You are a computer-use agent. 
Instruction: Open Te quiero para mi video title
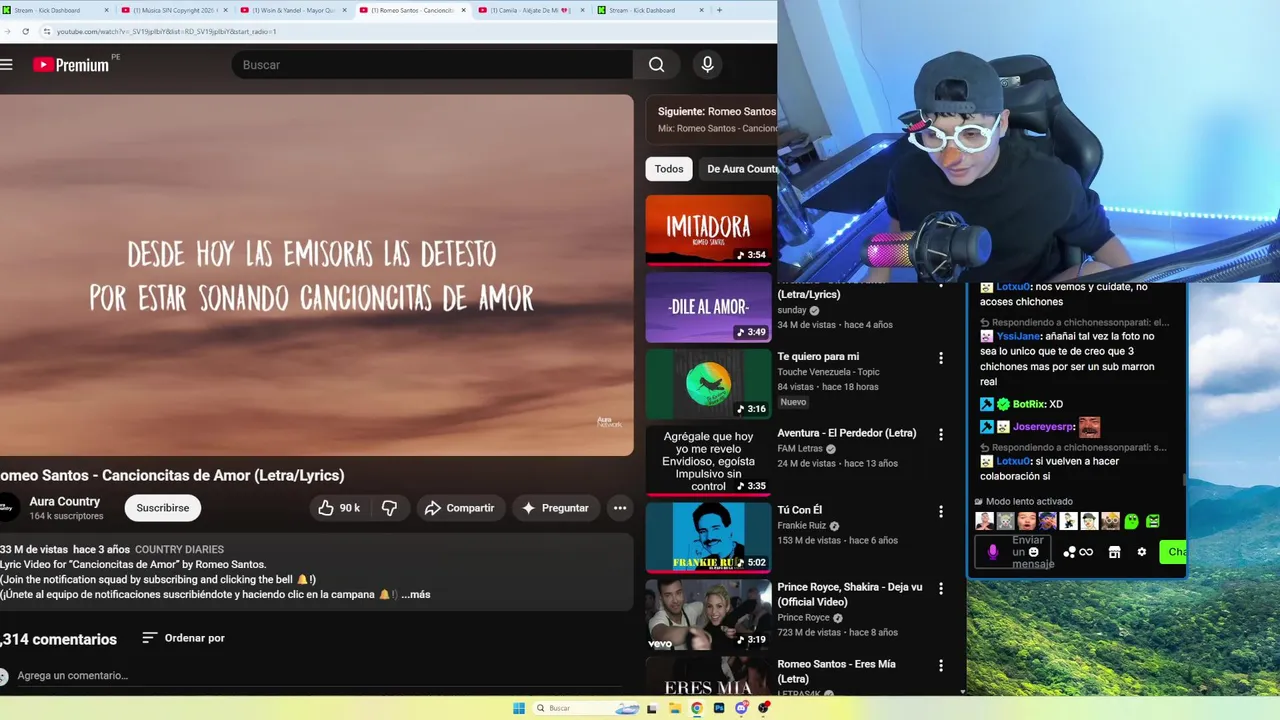(818, 356)
